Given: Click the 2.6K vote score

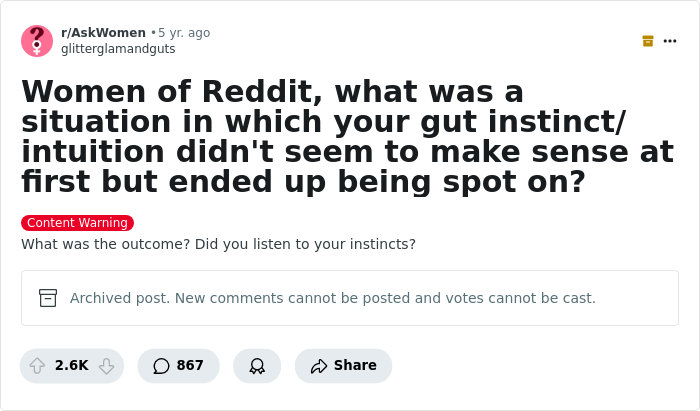Looking at the screenshot, I should [x=72, y=366].
